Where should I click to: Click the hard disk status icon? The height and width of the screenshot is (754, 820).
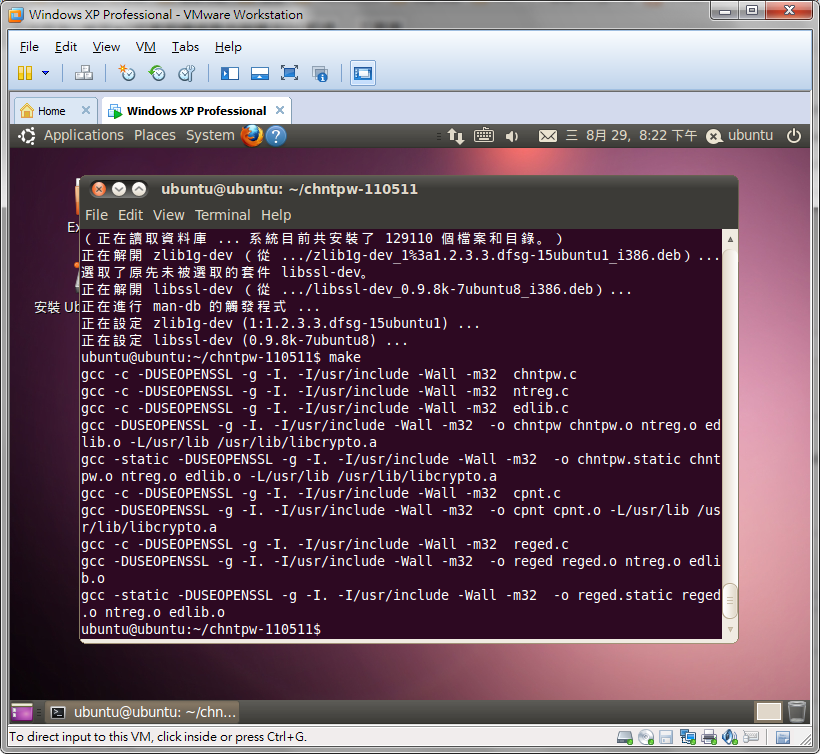click(624, 737)
